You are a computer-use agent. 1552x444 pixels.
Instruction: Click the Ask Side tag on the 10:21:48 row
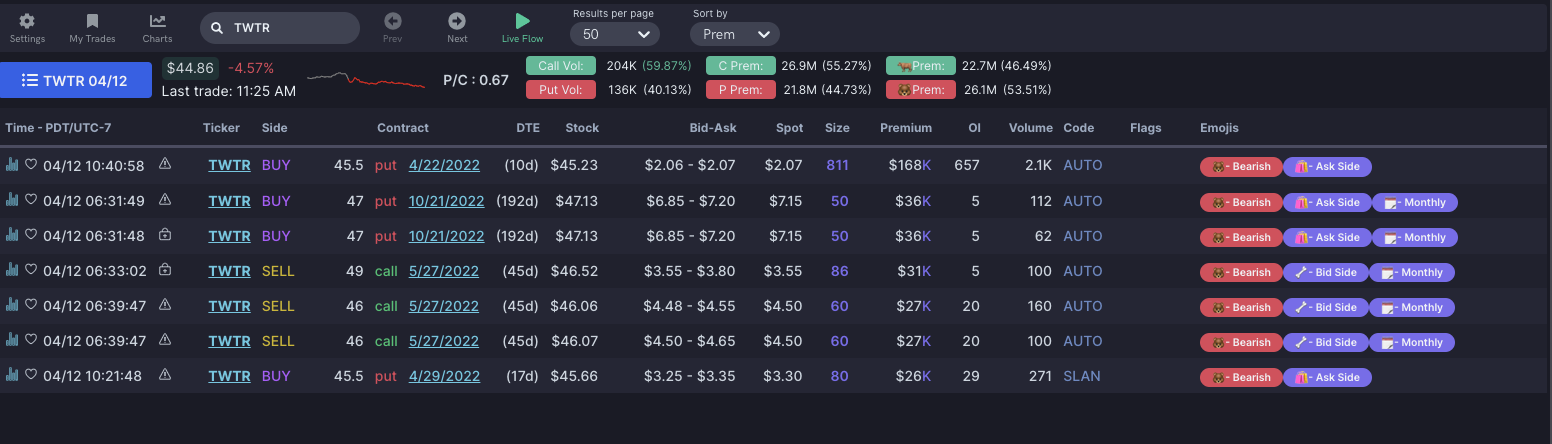tap(1327, 378)
